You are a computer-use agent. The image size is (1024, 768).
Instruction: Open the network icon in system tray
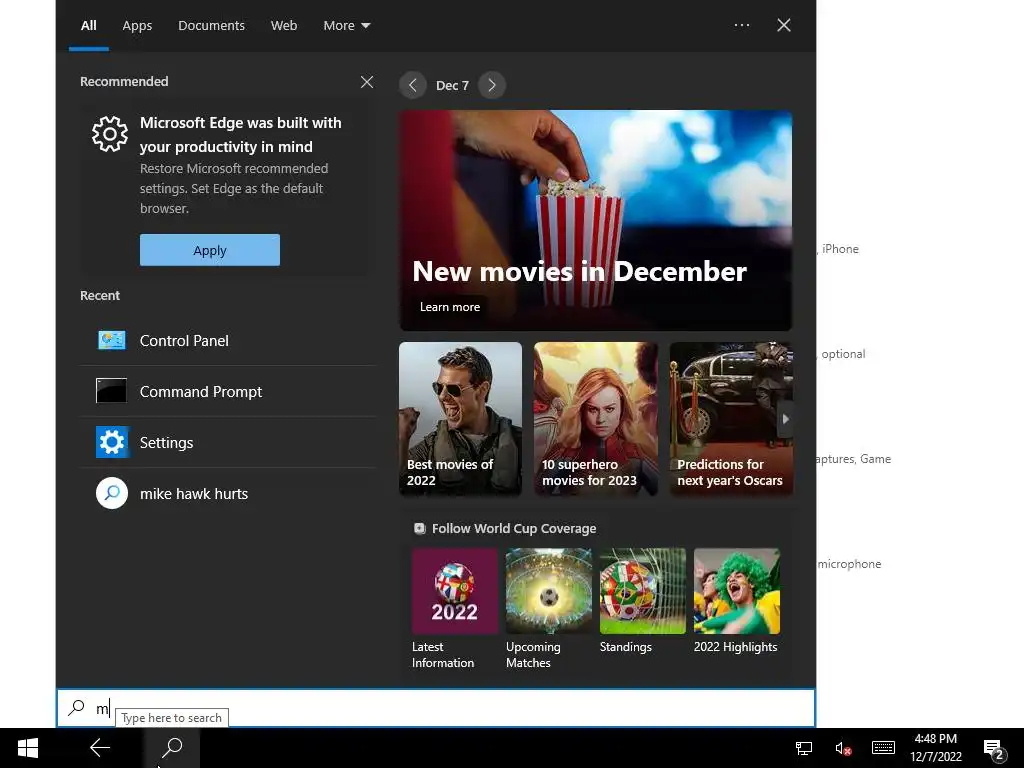[x=804, y=748]
